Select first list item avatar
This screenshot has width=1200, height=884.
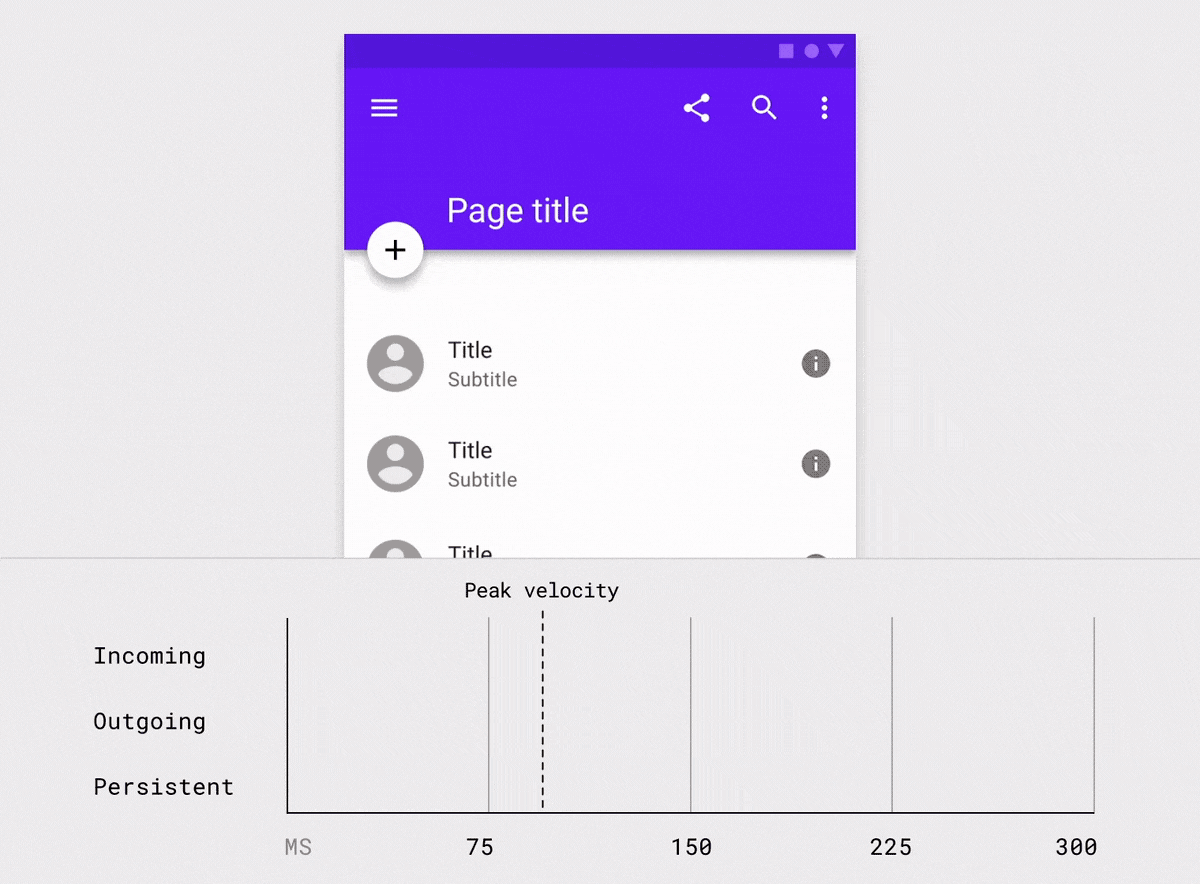[x=395, y=363]
